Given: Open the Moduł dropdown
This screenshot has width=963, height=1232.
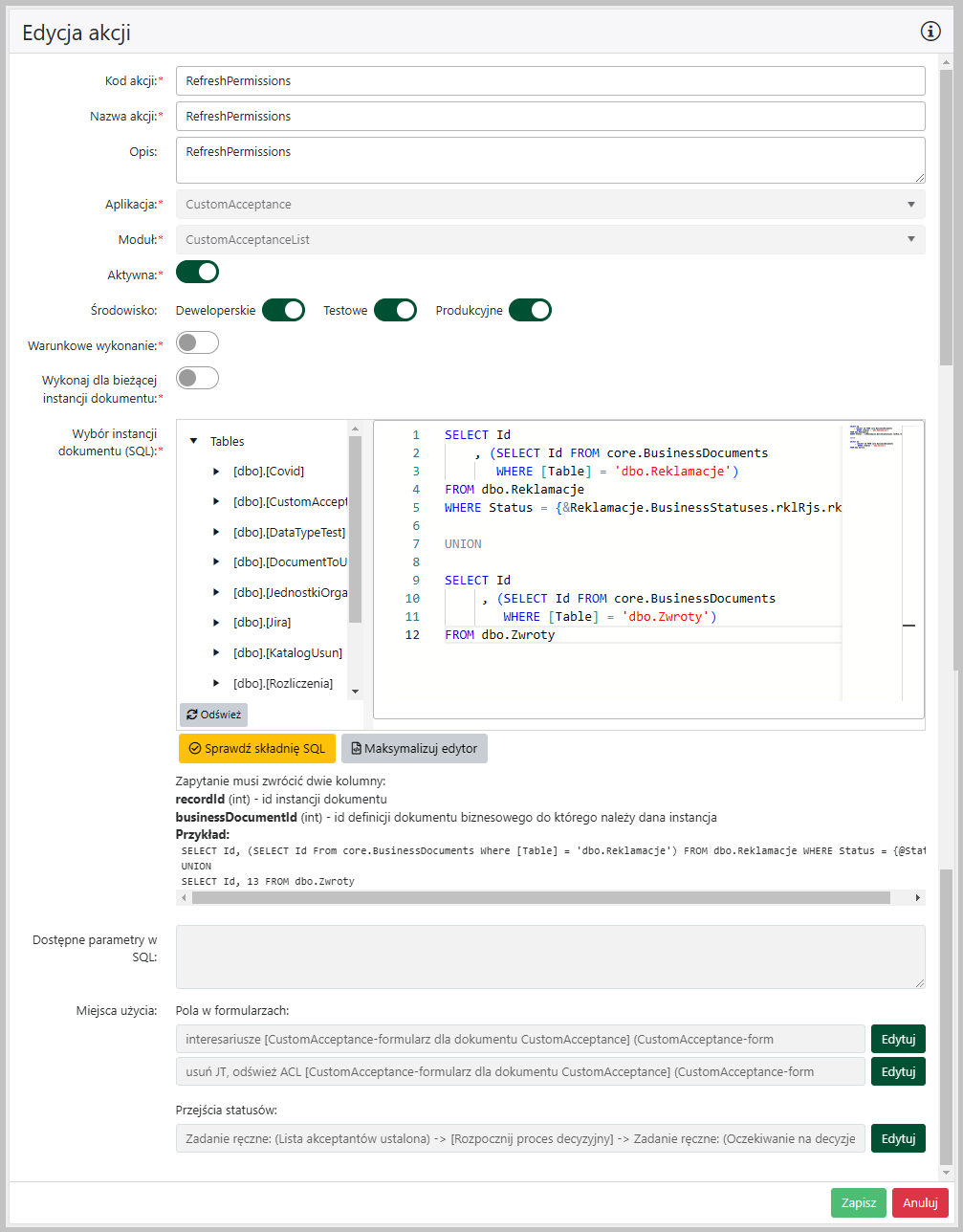Looking at the screenshot, I should pyautogui.click(x=550, y=240).
